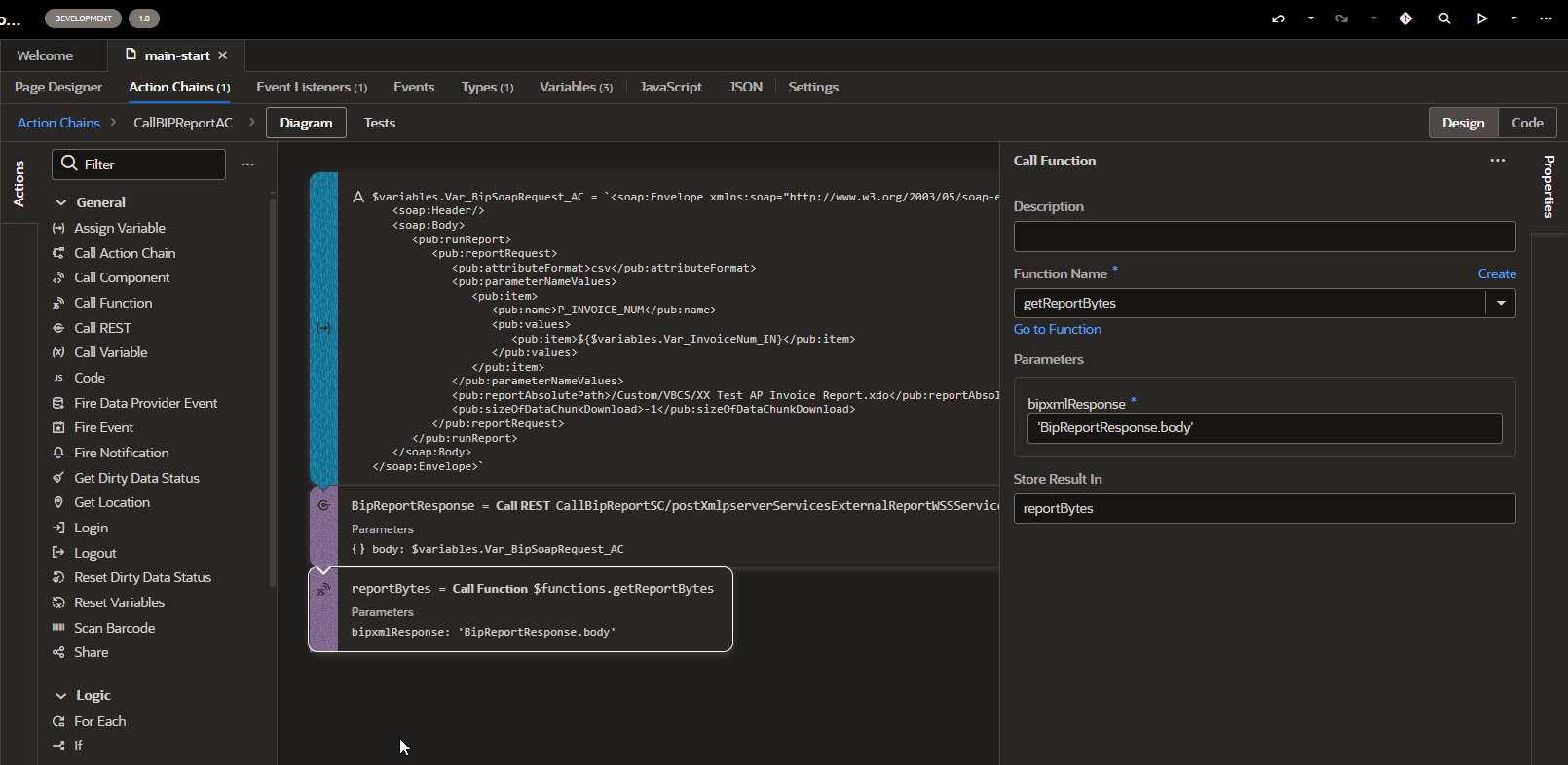Click the Undo arrow icon
The image size is (1568, 765).
pos(1278,18)
